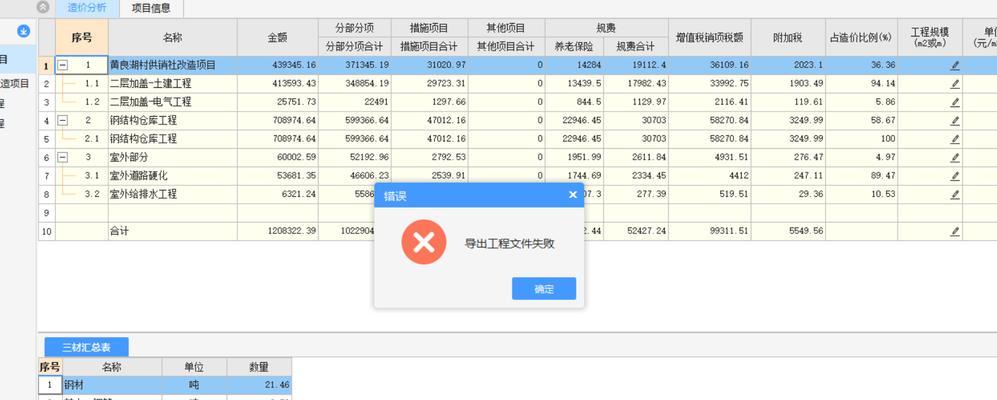Image resolution: width=997 pixels, height=400 pixels.
Task: Select 吨 unit cell for 钢材
Action: coord(194,385)
